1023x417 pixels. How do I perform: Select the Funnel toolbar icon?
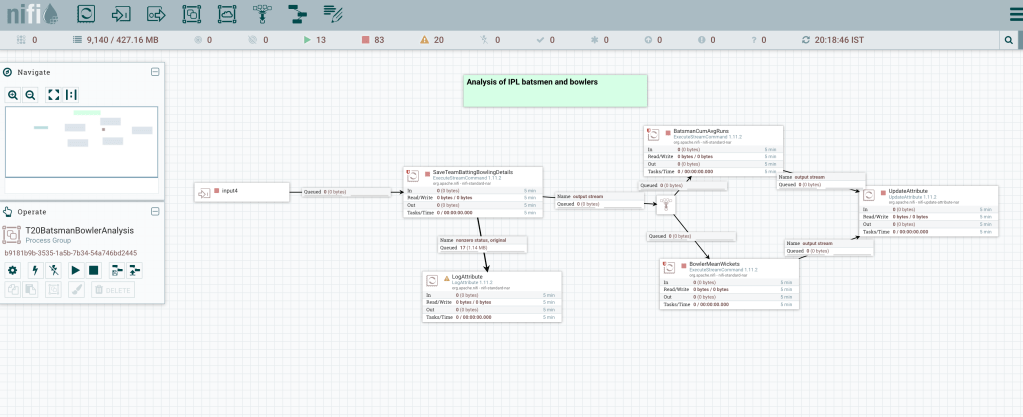(262, 14)
